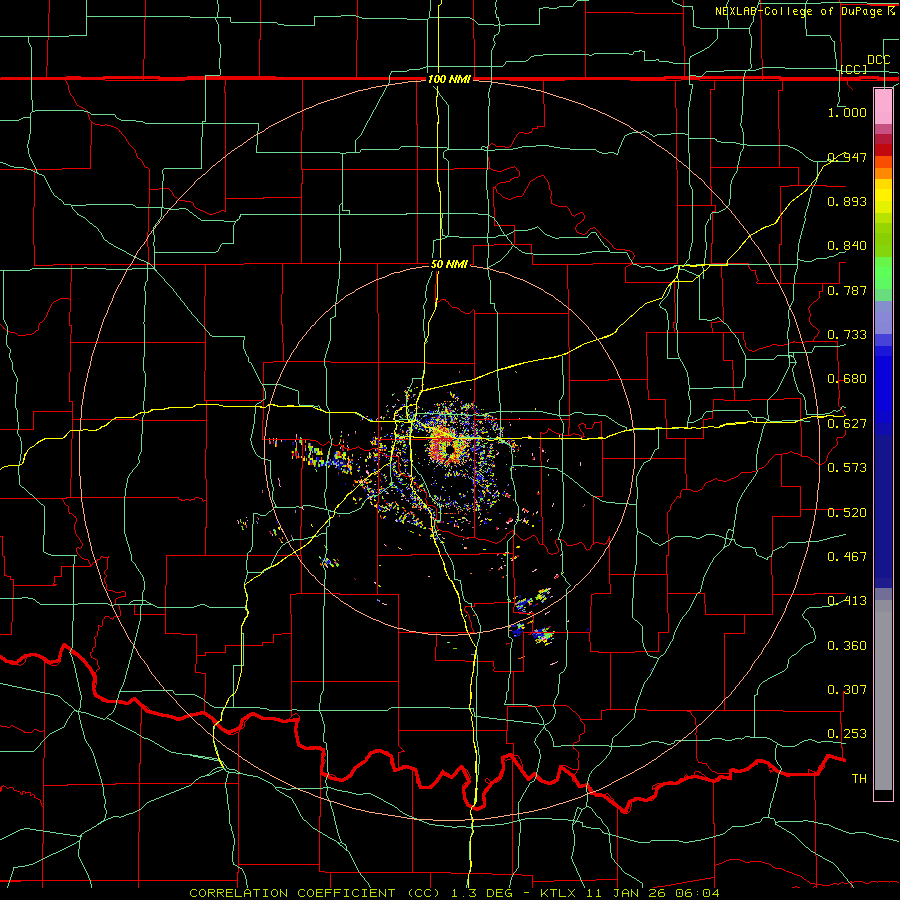Click the KTLX radar site identifier

click(558, 893)
